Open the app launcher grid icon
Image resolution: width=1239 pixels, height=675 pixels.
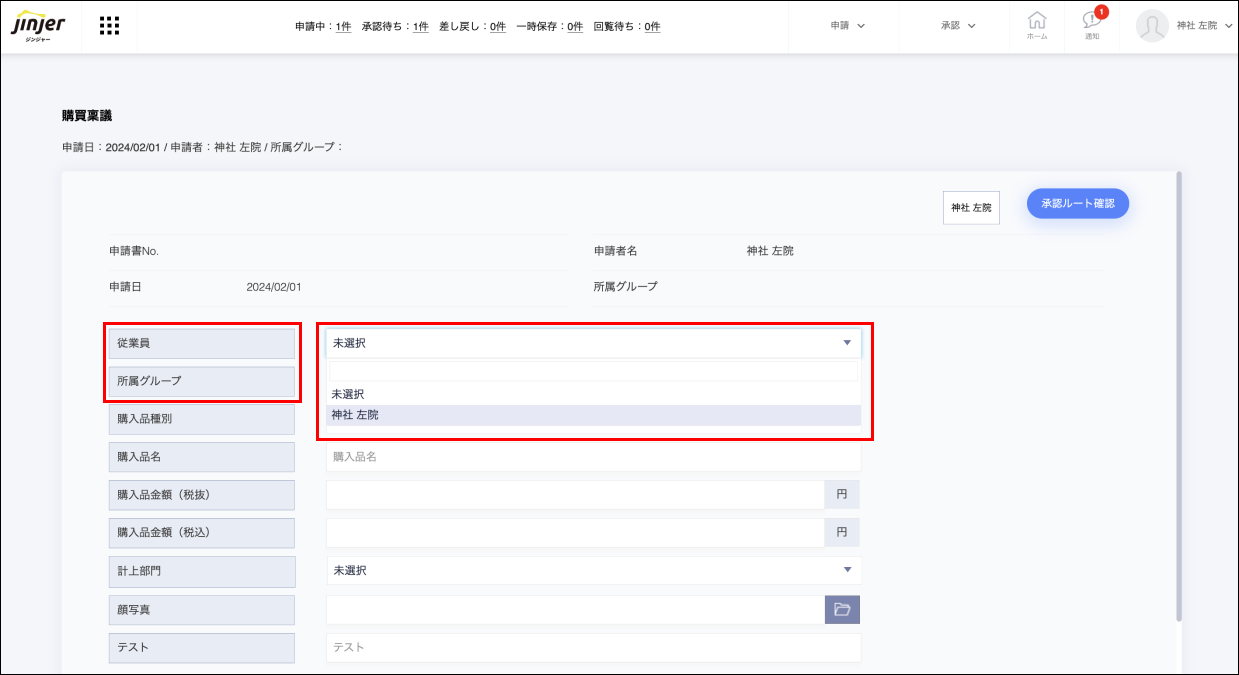(109, 25)
